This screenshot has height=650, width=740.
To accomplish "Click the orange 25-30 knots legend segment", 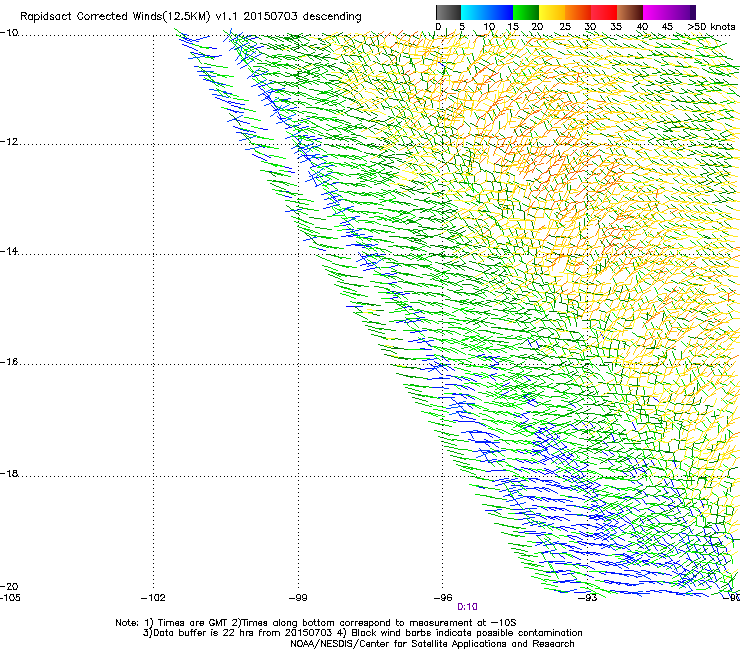I will (x=578, y=12).
